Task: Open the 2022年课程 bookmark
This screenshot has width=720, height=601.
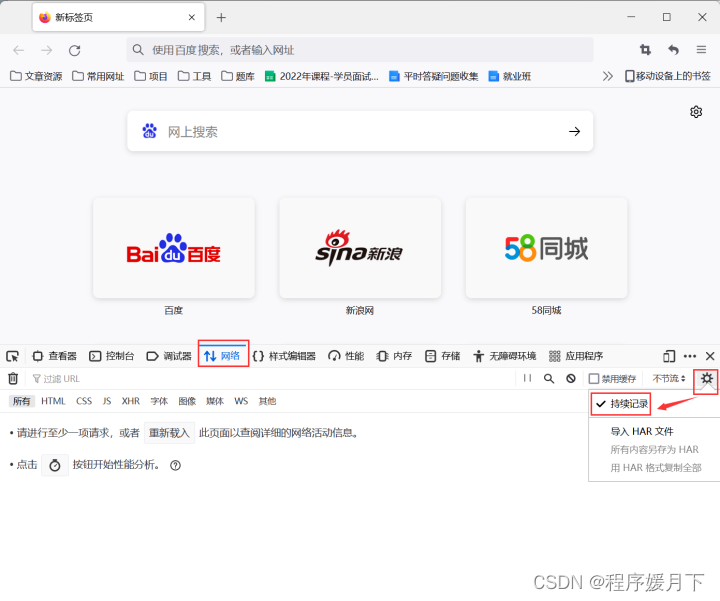Action: [322, 76]
